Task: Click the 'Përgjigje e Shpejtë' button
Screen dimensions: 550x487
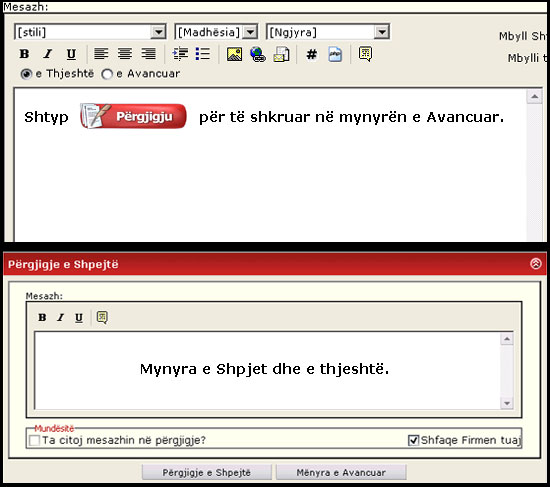Action: (207, 473)
